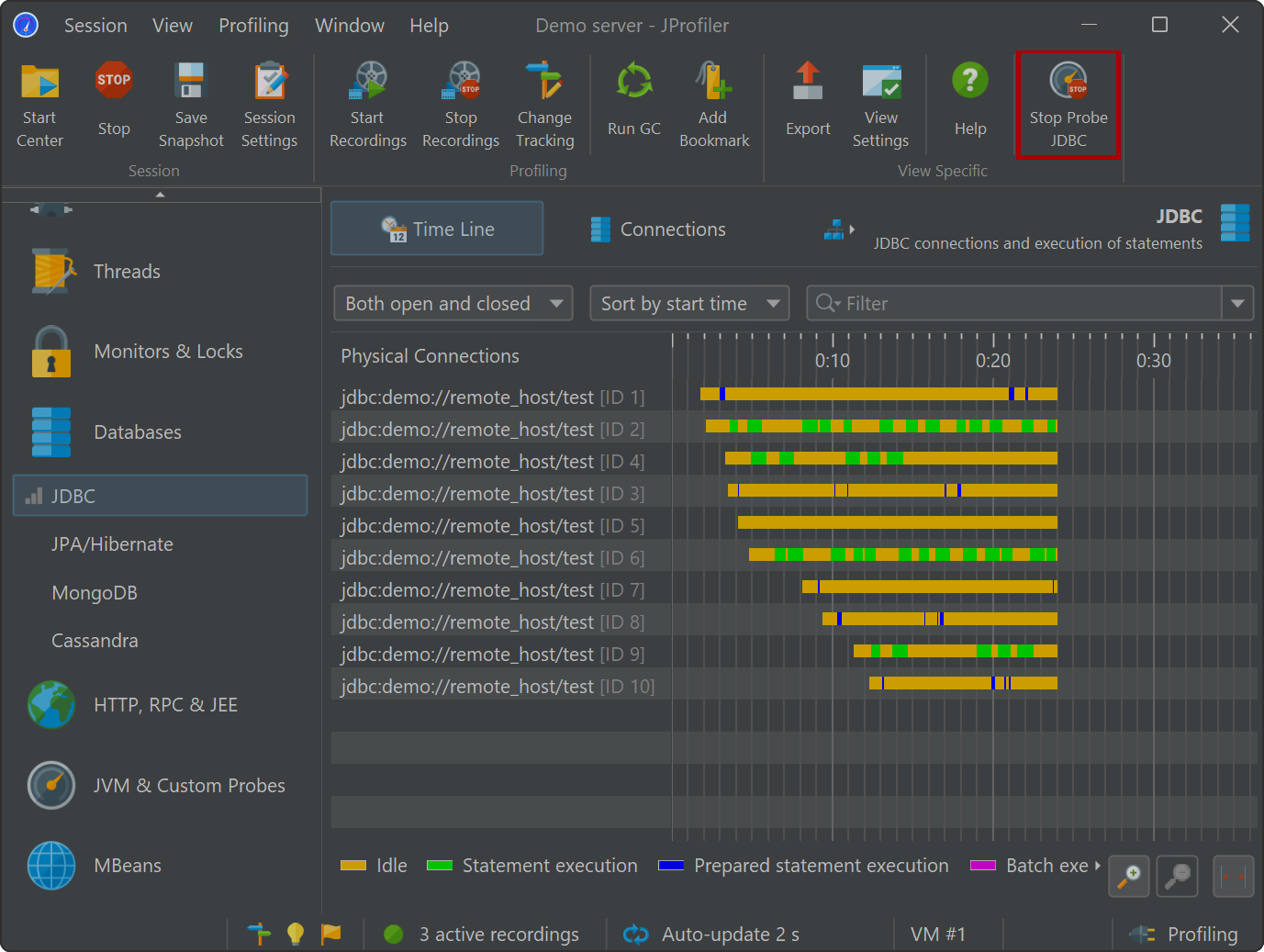The width and height of the screenshot is (1264, 952).
Task: Click the Help question mark icon
Action: [x=970, y=80]
